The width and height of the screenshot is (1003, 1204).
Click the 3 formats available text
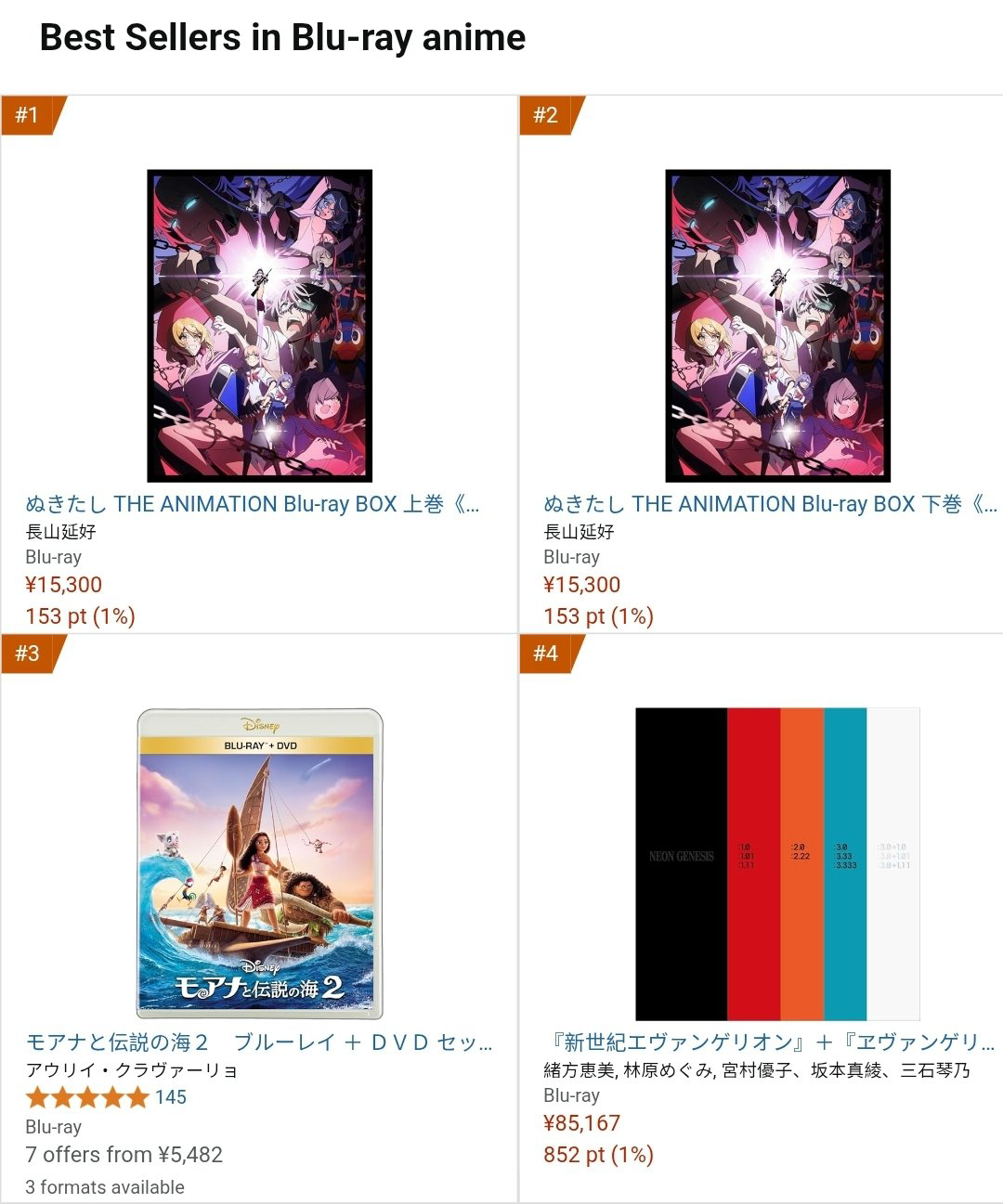pos(105,1187)
